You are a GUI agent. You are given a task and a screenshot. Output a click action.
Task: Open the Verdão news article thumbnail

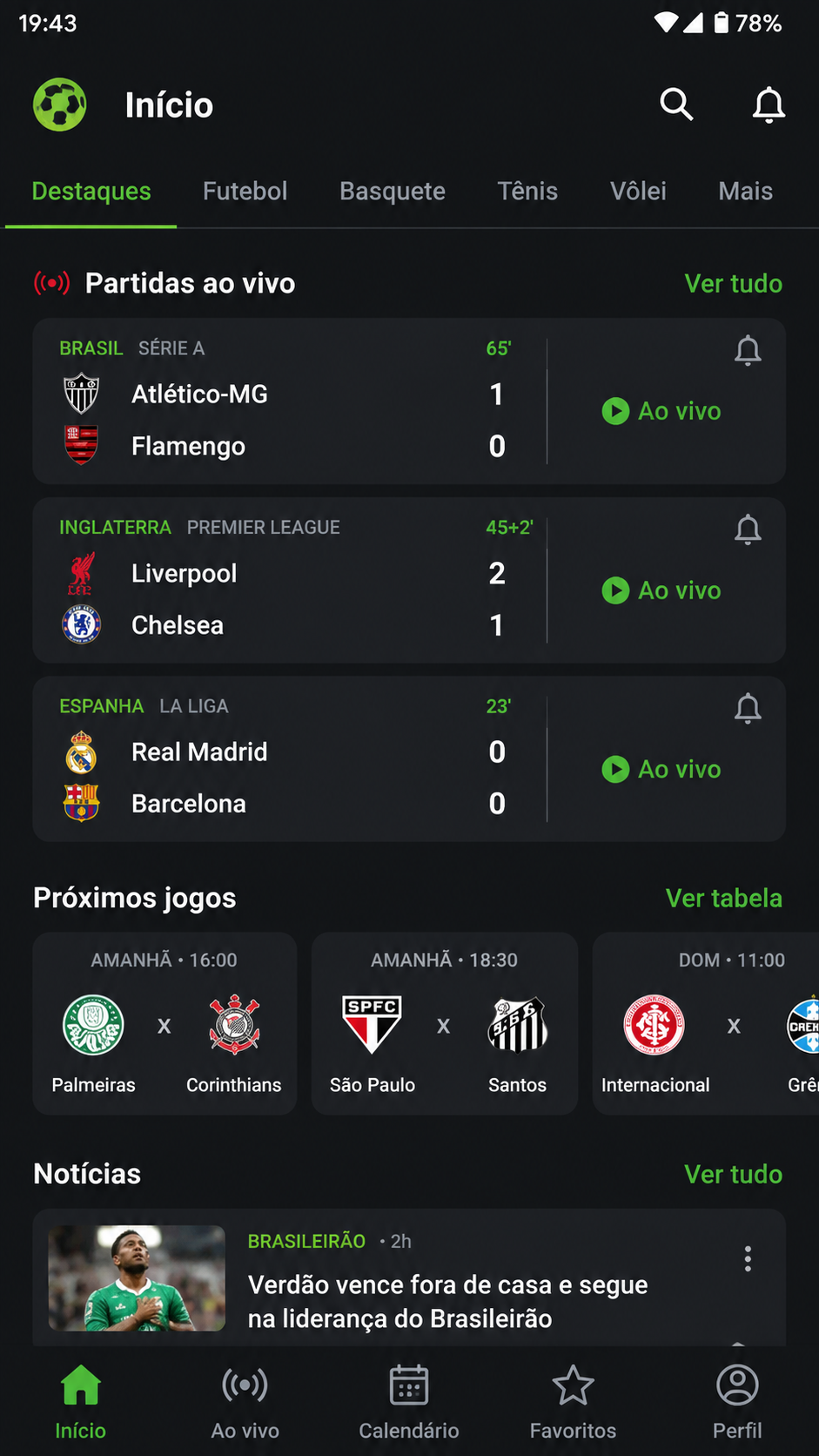tap(137, 1277)
